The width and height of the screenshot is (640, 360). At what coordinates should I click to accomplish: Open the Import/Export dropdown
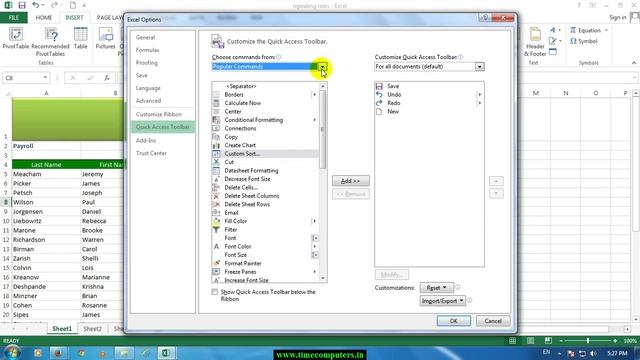point(442,301)
